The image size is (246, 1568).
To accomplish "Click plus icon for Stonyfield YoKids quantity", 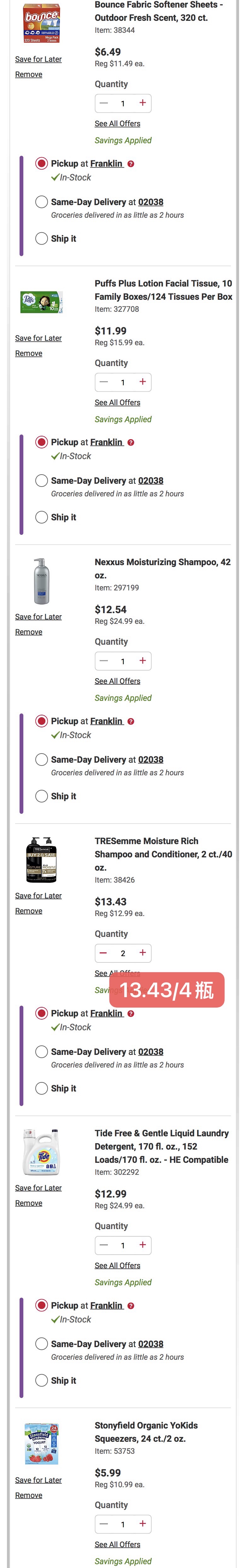I will coord(143,1524).
